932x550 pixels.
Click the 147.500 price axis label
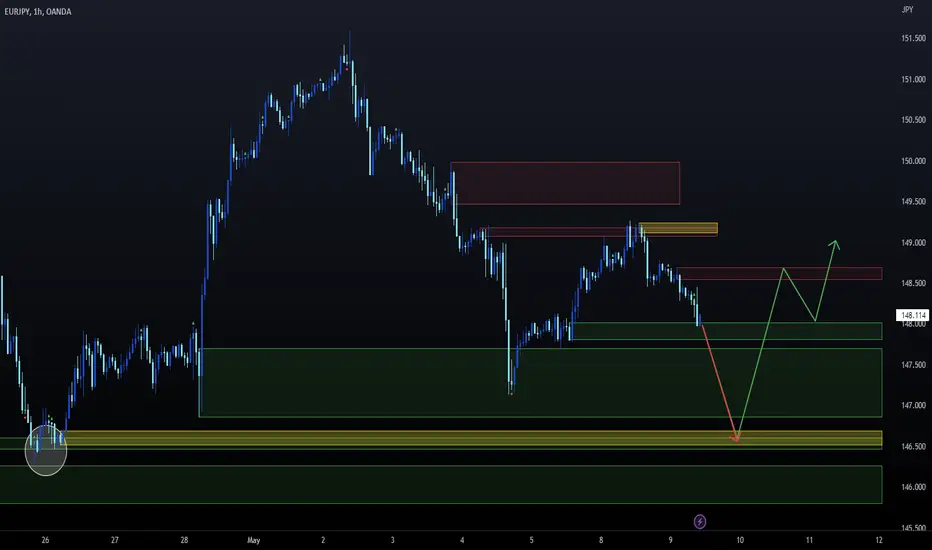914,365
